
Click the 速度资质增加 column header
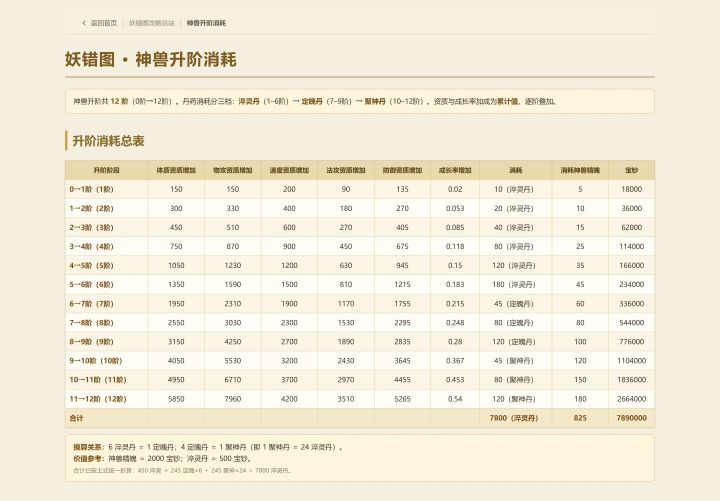(289, 170)
